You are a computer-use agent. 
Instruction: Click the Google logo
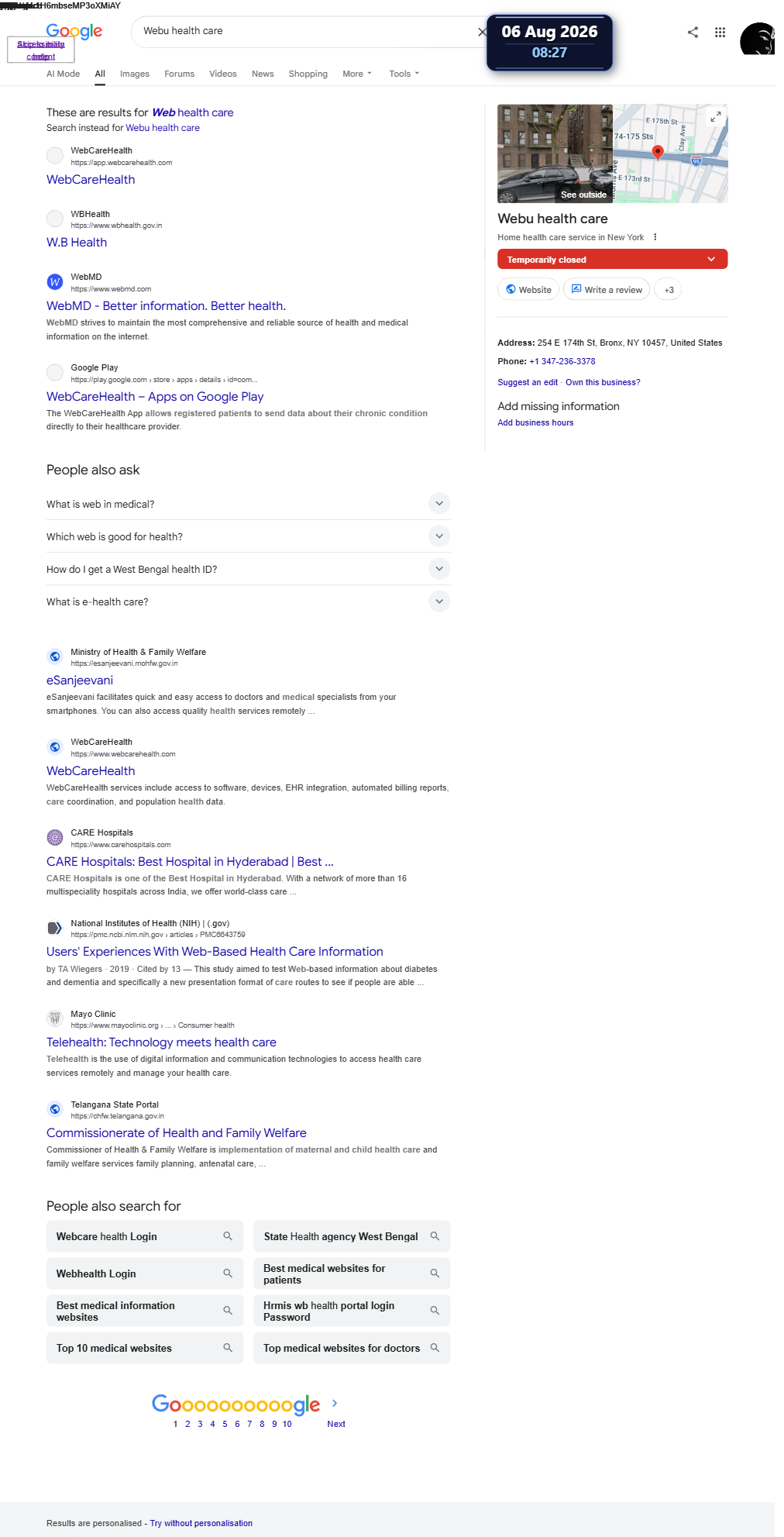pos(74,31)
